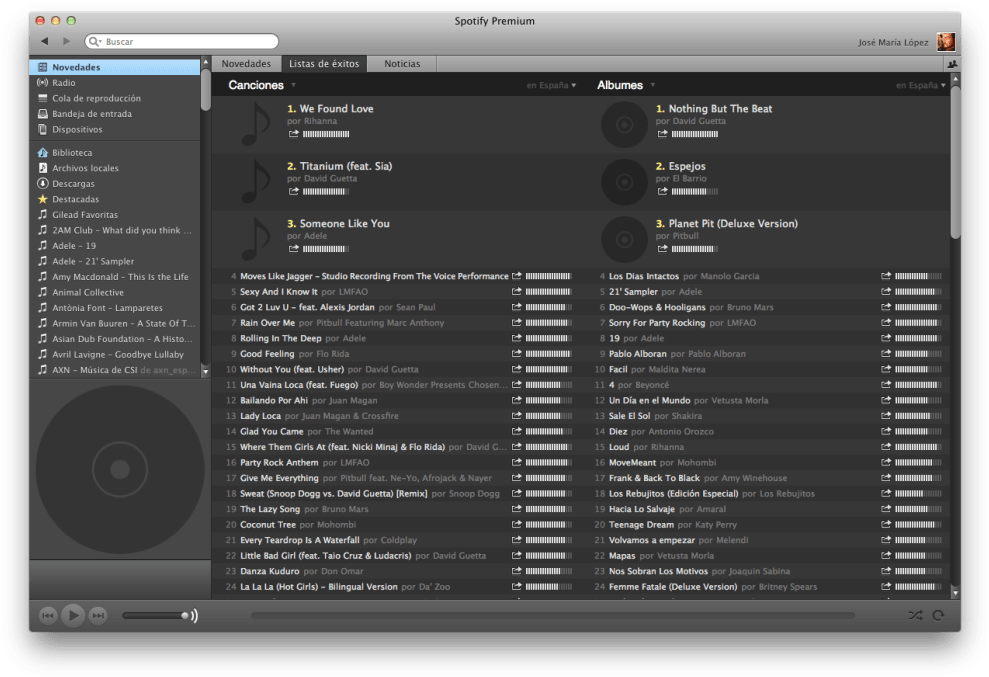Switch to the Novedades tab
The height and width of the screenshot is (677, 989).
click(x=246, y=64)
